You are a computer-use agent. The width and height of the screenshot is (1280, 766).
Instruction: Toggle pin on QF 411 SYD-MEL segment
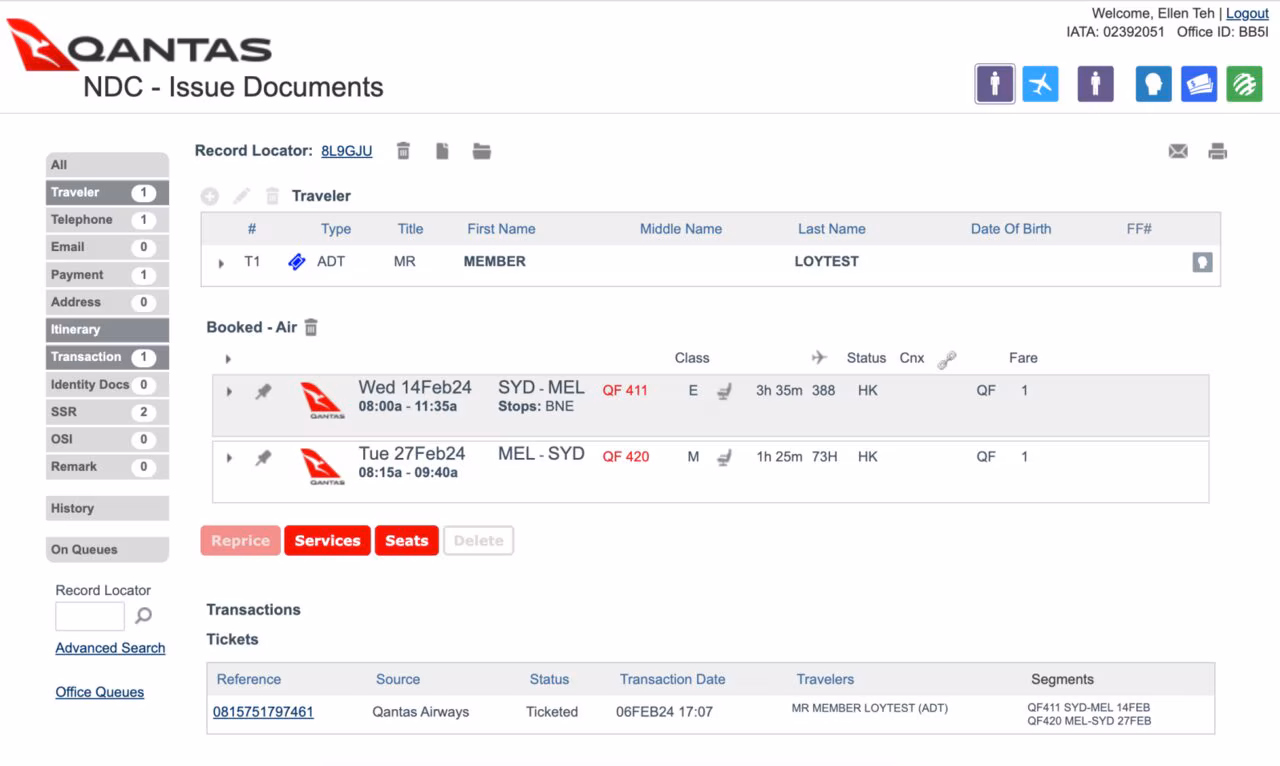pos(263,392)
